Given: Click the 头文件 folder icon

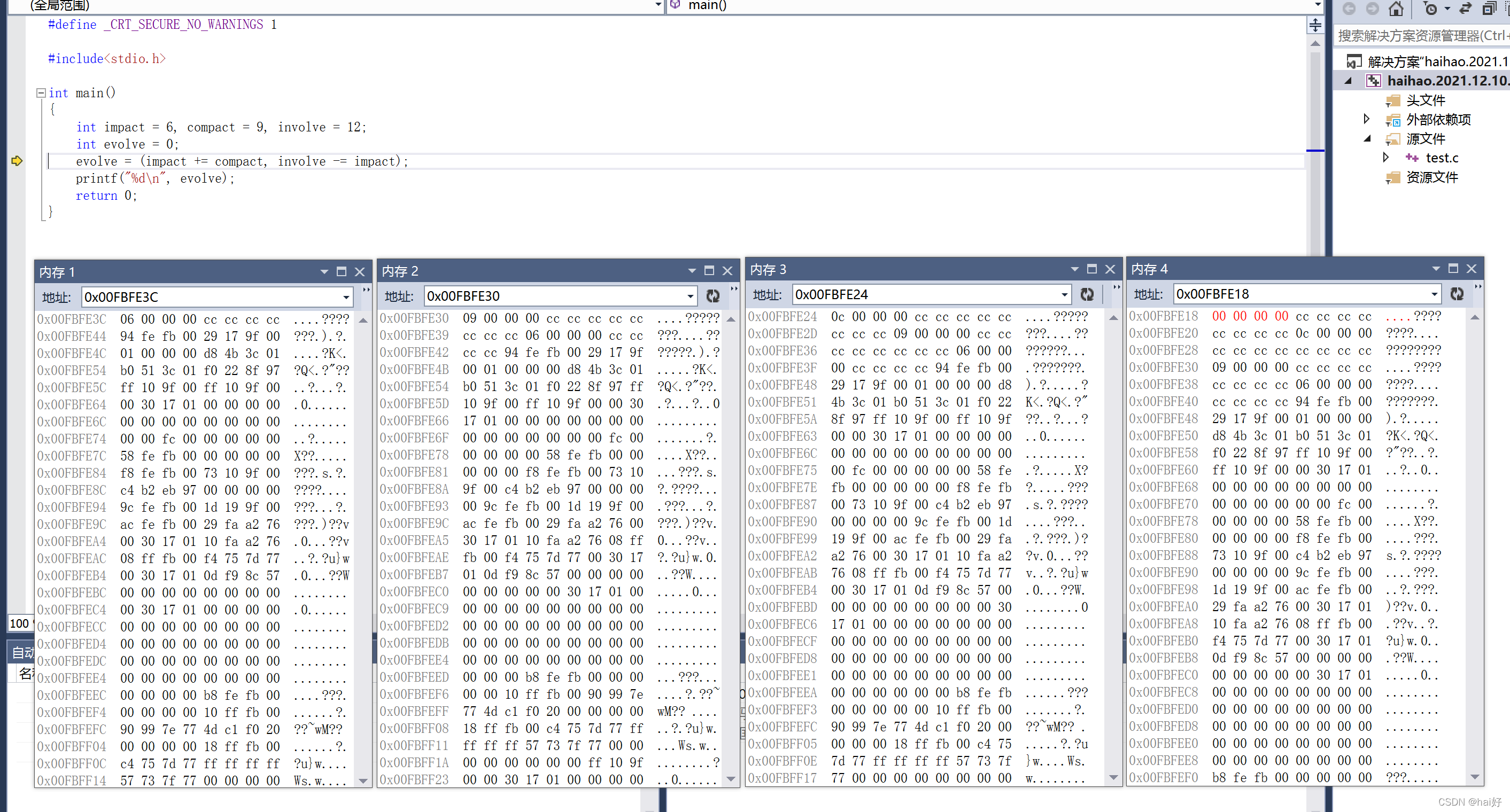Looking at the screenshot, I should pos(1393,100).
